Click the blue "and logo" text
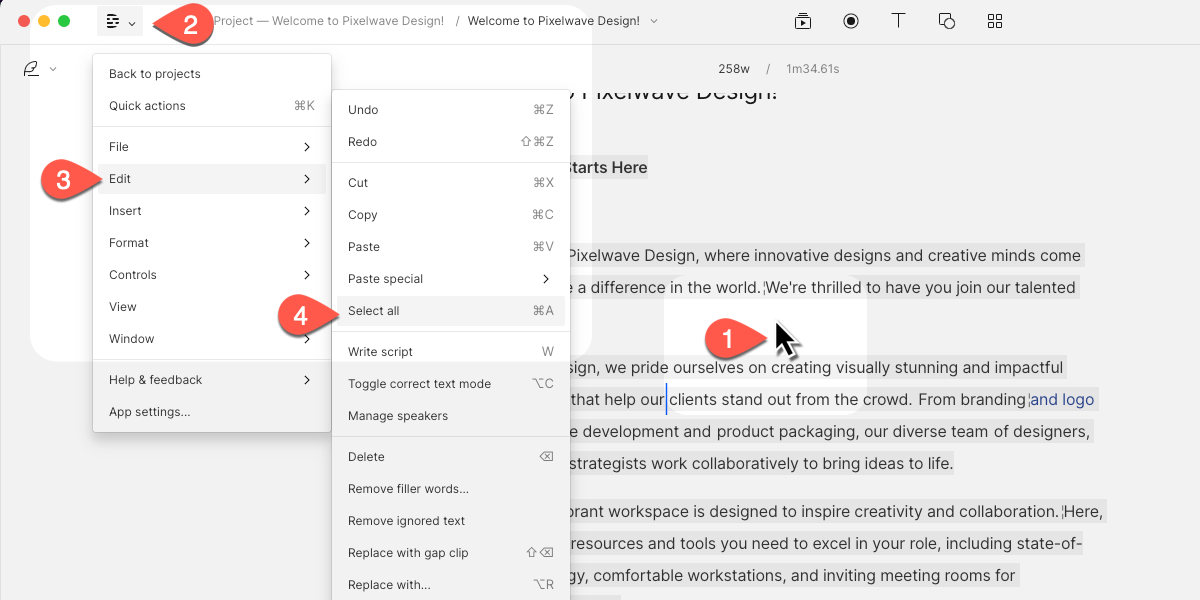 [1062, 400]
